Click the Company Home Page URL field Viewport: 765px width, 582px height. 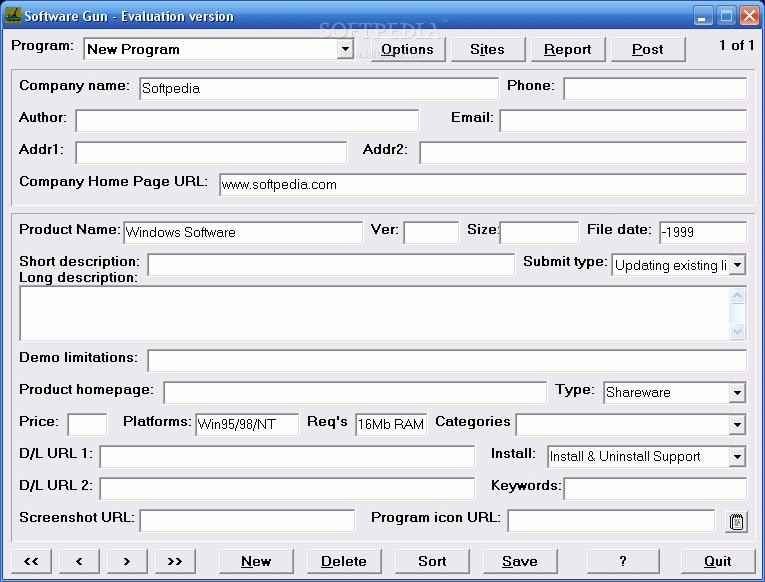[483, 185]
